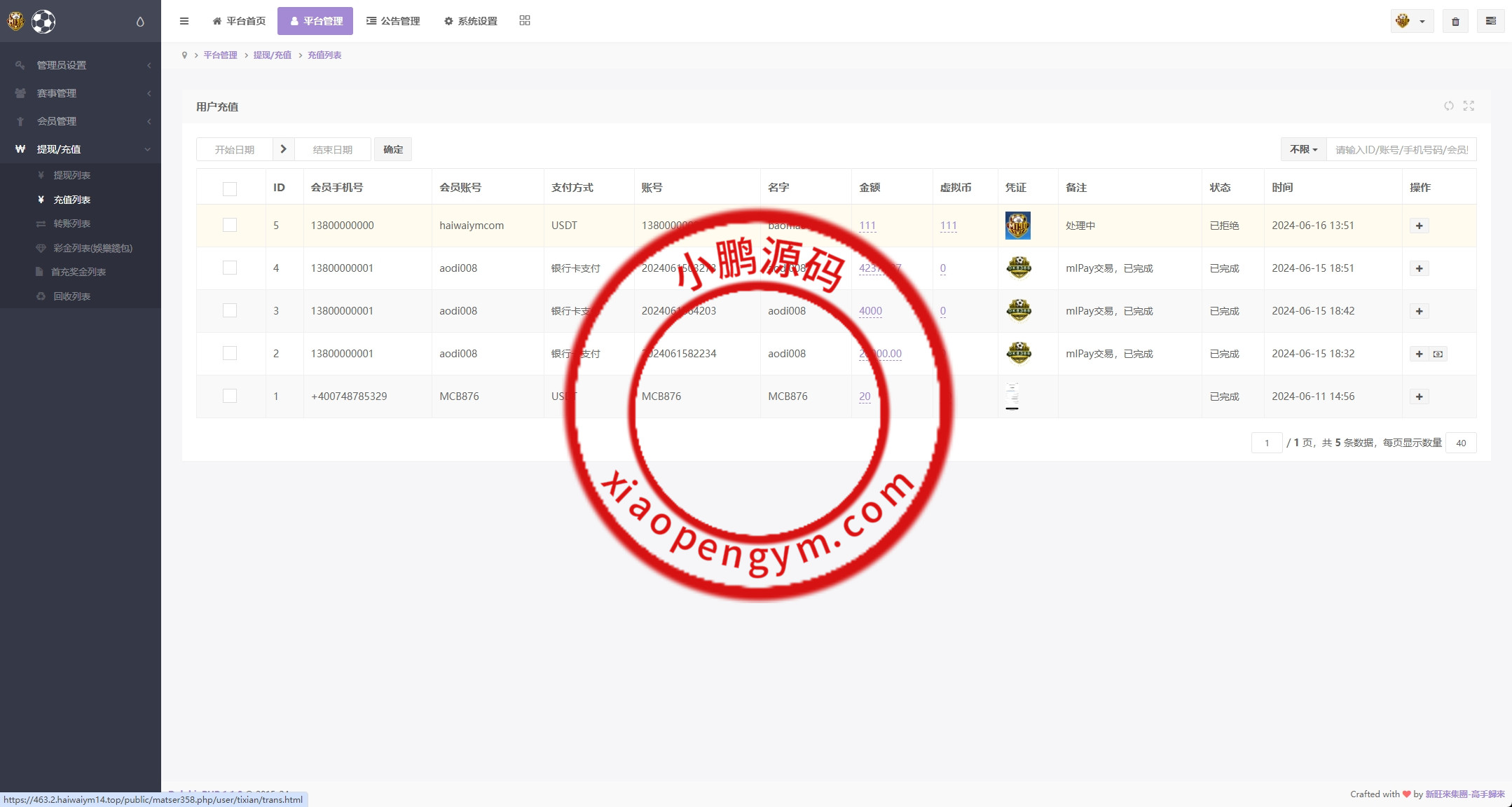This screenshot has width=1512, height=807.
Task: Open 提现列表 in the sidebar
Action: 71,175
